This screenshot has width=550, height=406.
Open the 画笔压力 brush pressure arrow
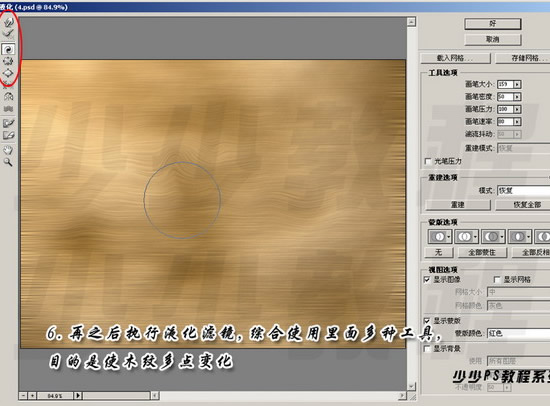pos(517,109)
